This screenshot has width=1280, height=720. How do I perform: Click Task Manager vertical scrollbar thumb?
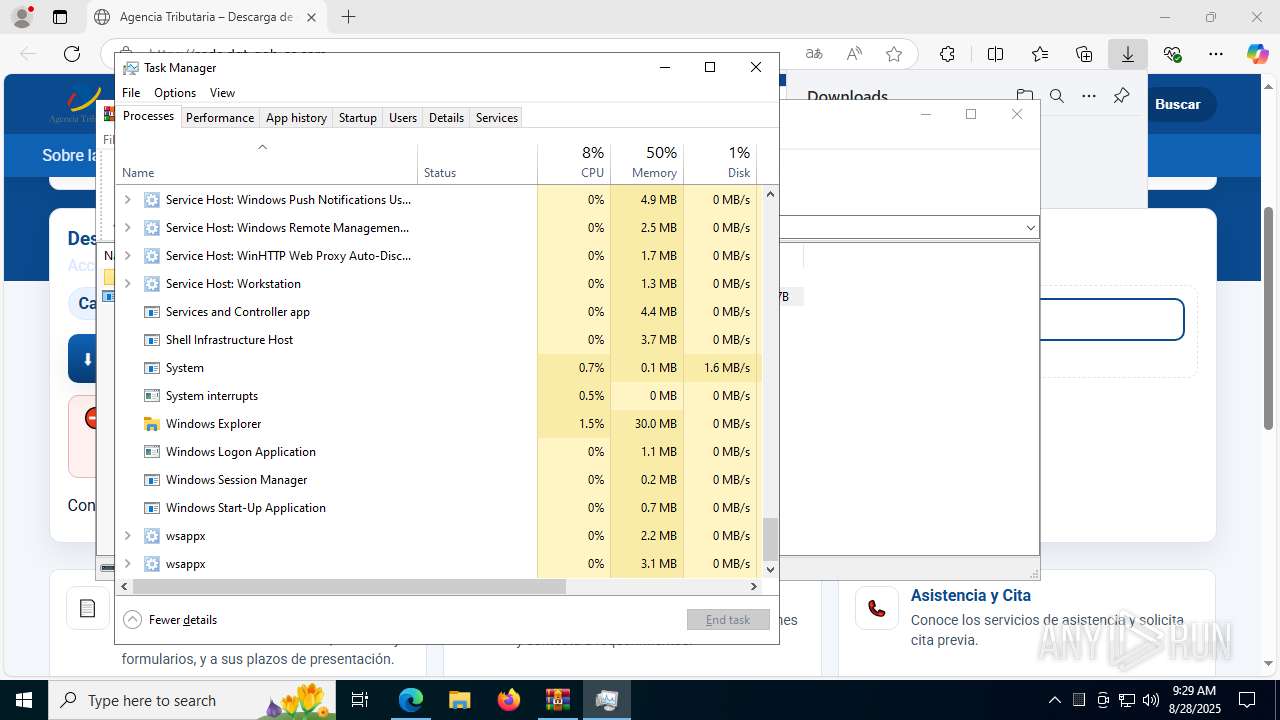pyautogui.click(x=770, y=539)
